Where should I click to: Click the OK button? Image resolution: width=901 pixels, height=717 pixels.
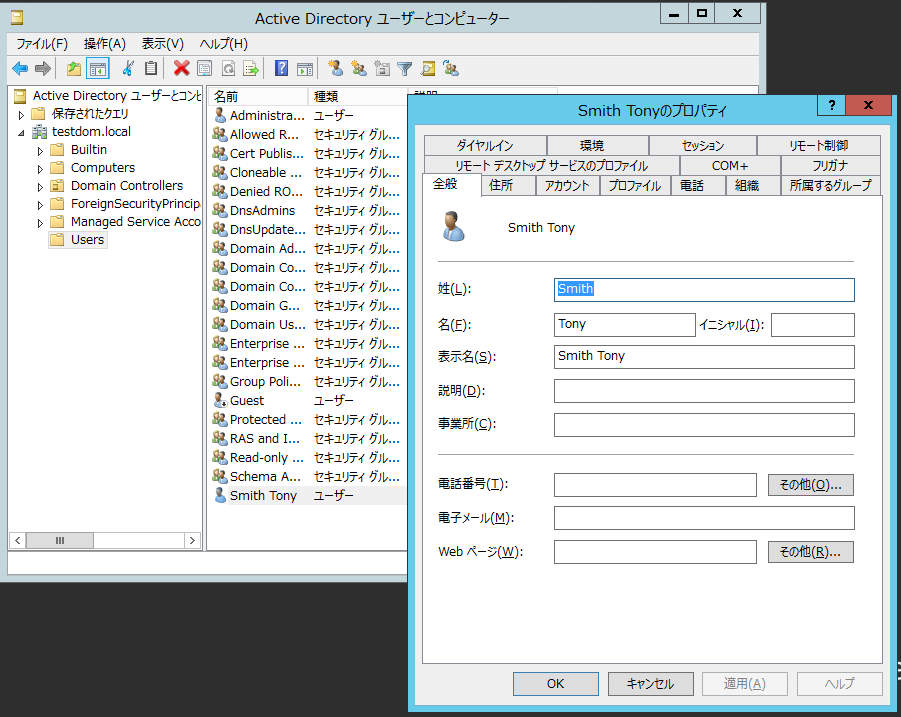coord(556,684)
